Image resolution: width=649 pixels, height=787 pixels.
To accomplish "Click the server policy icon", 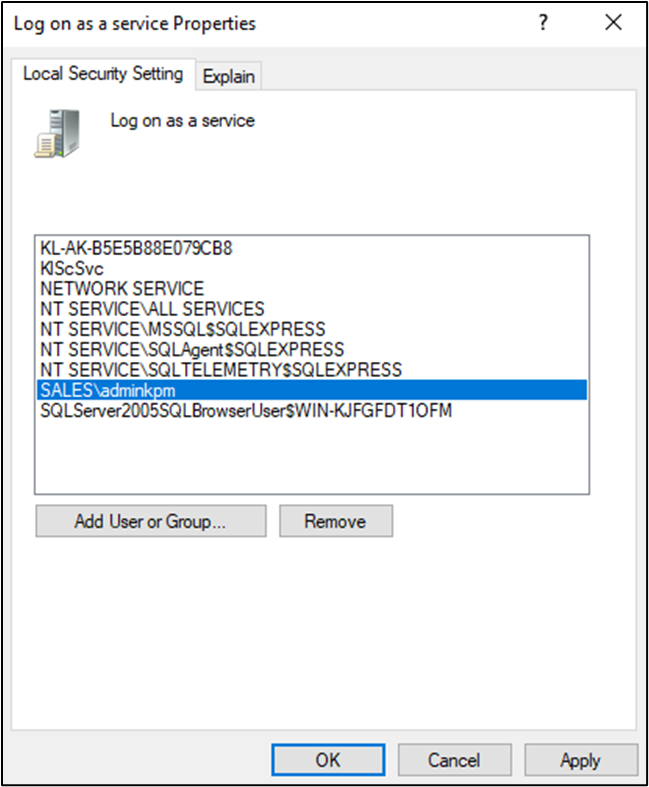I will [x=57, y=134].
